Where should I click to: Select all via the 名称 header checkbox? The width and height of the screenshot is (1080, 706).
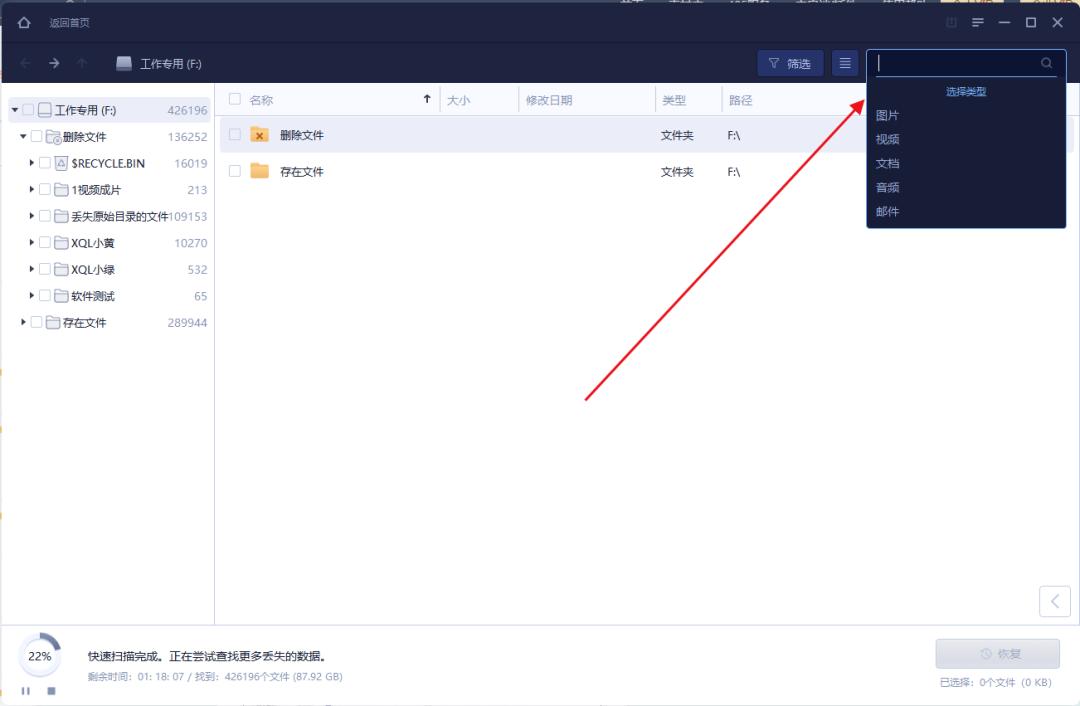point(235,99)
